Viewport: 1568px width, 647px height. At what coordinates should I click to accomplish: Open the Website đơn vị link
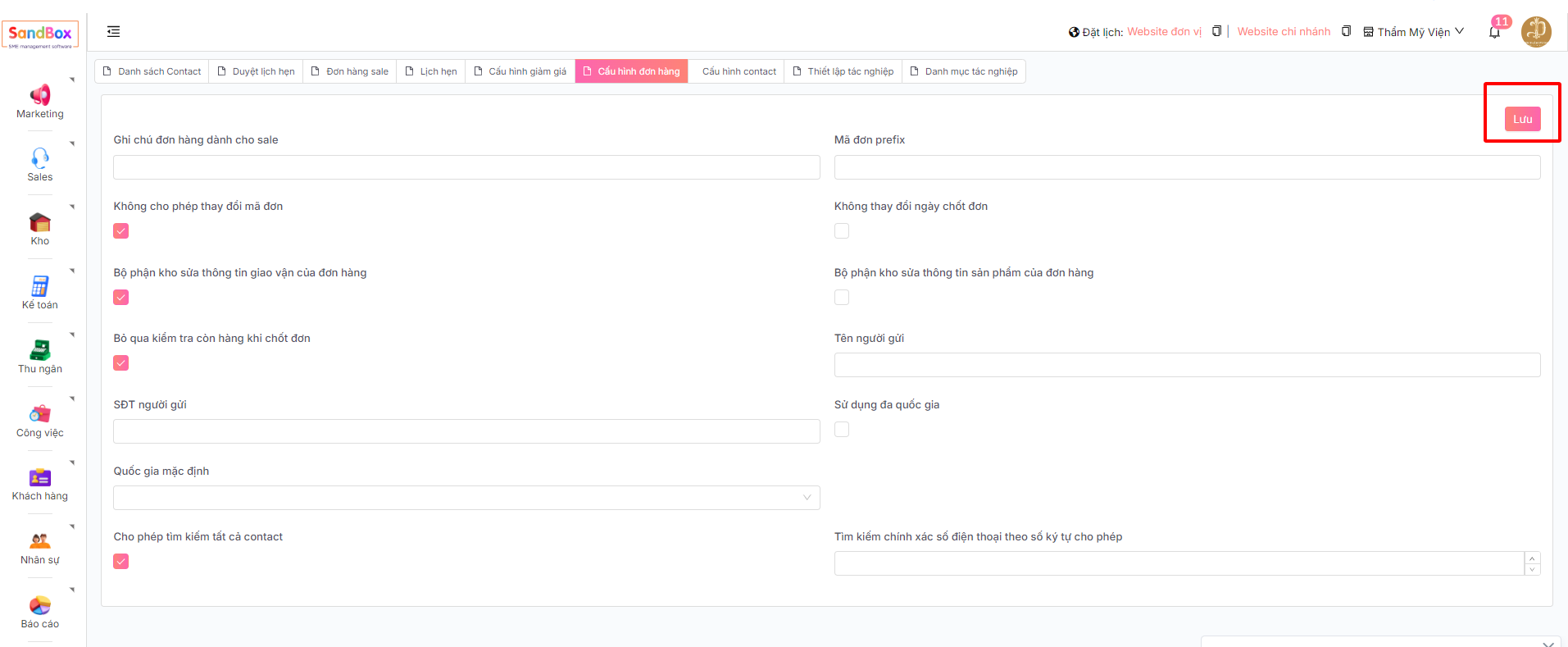click(x=1164, y=32)
